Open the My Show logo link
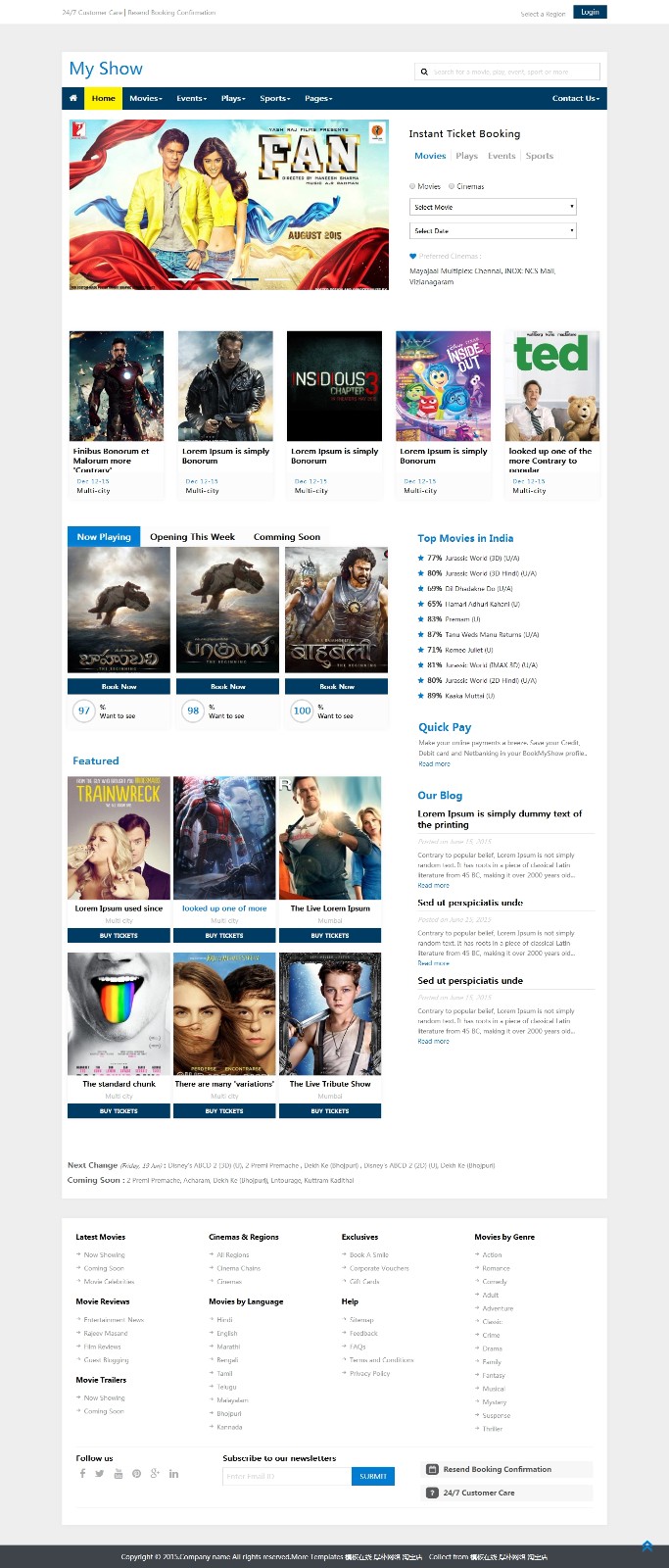Viewport: 669px width, 1568px height. tap(106, 69)
